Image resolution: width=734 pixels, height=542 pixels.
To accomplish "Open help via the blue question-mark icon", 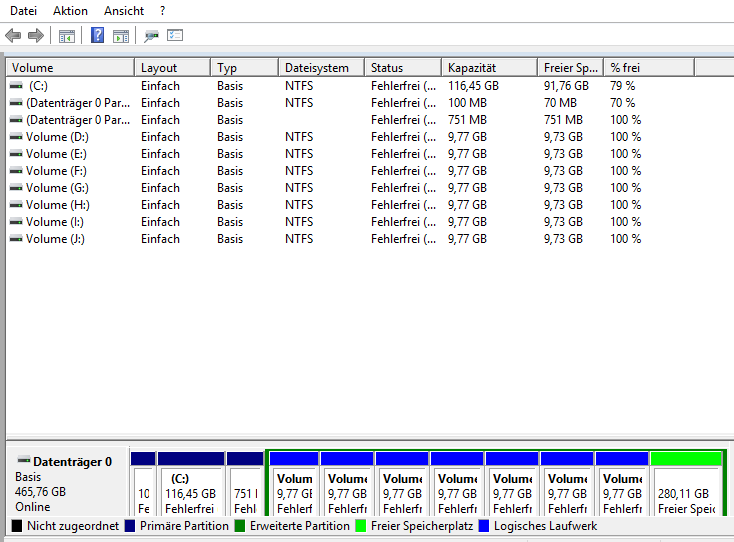I will 98,36.
